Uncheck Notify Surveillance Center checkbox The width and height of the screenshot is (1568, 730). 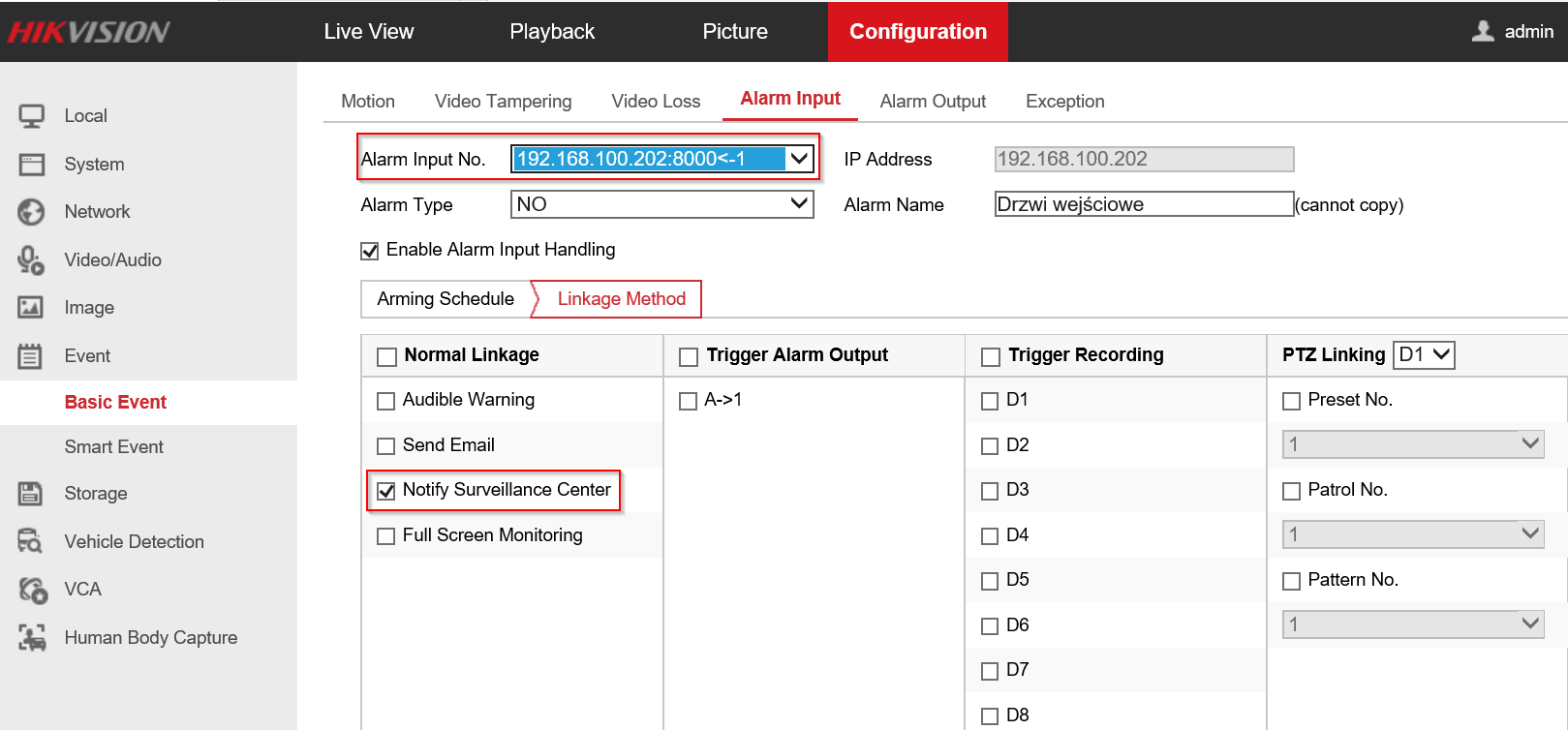coord(386,491)
